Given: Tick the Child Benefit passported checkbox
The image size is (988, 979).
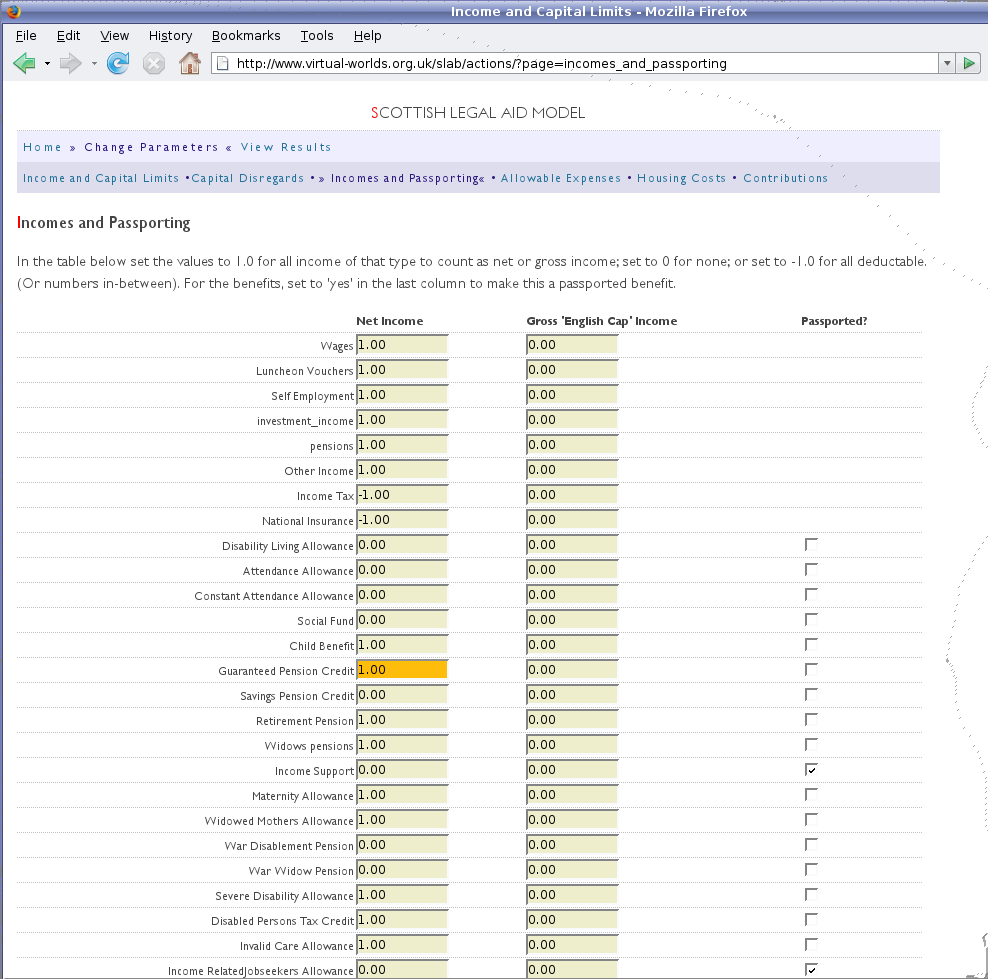Looking at the screenshot, I should [811, 645].
